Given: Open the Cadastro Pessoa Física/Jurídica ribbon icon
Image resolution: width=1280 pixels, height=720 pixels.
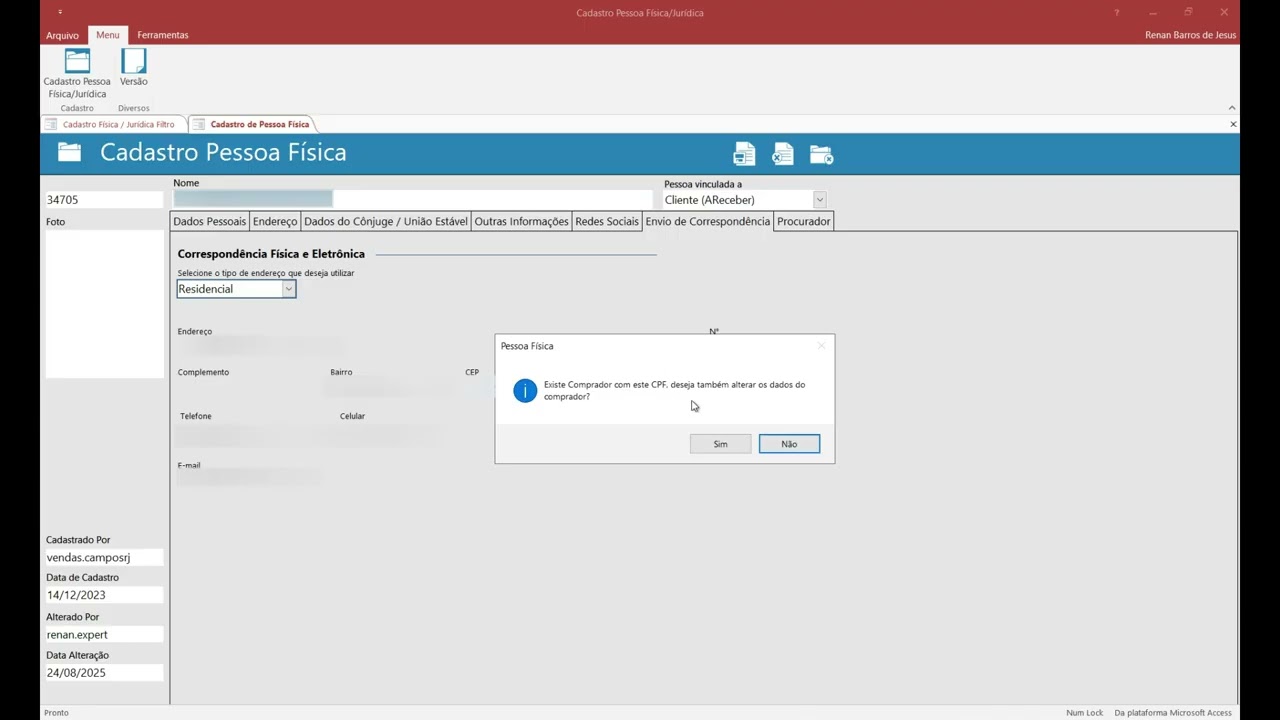Looking at the screenshot, I should tap(77, 73).
